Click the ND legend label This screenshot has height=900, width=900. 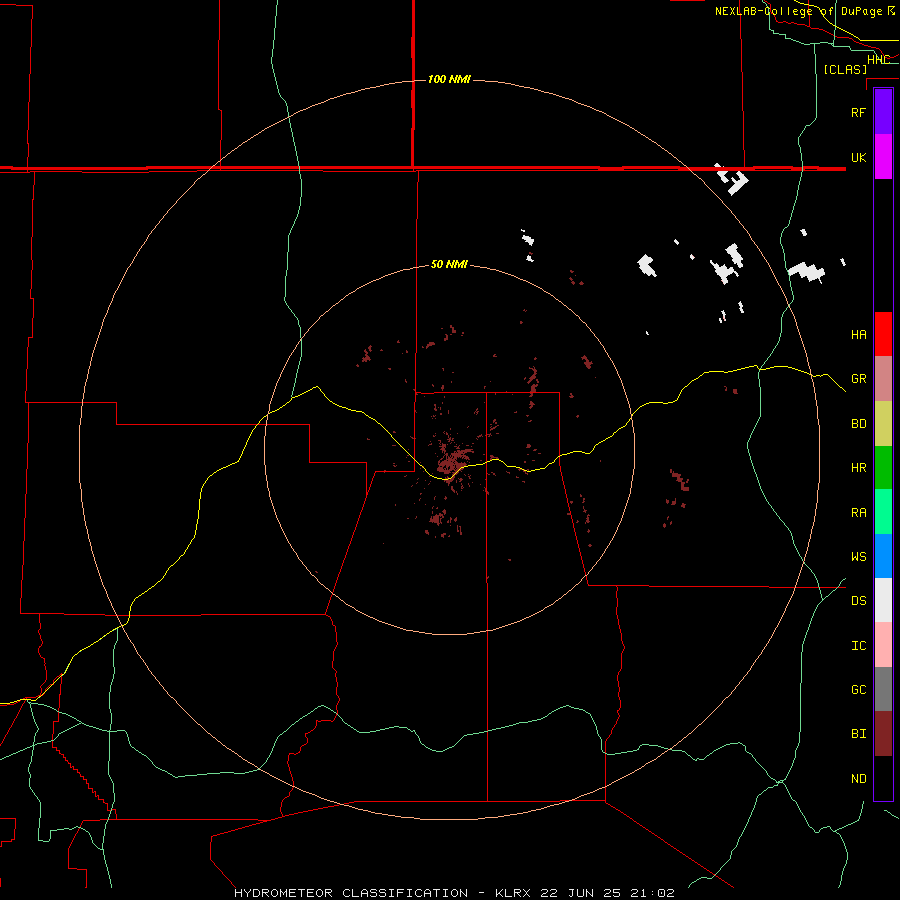tap(858, 779)
